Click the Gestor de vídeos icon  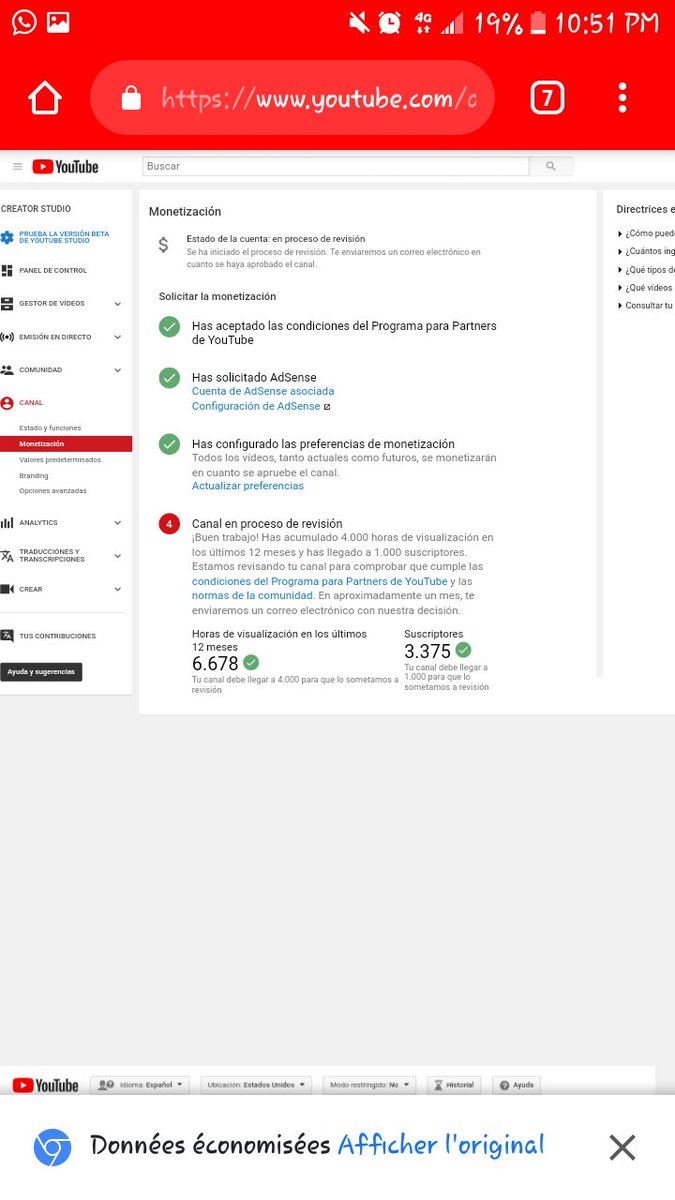pos(7,304)
